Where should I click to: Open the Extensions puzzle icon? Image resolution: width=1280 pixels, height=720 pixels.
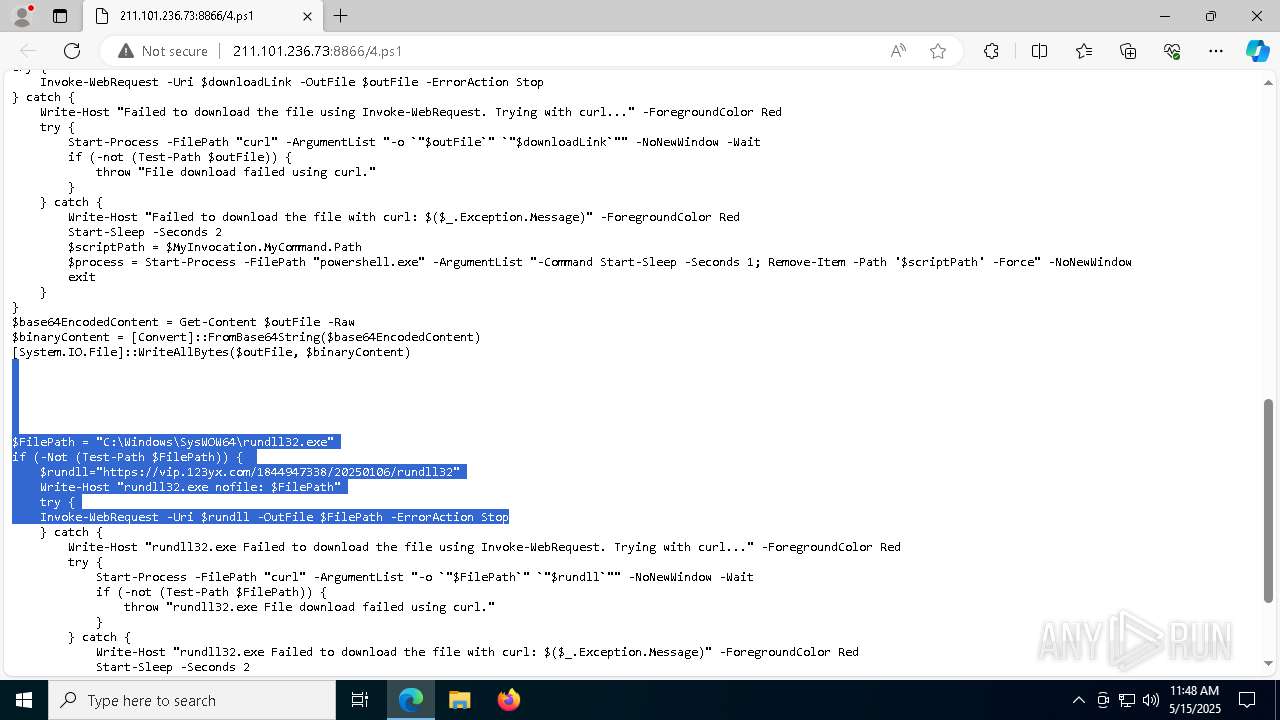click(x=991, y=51)
